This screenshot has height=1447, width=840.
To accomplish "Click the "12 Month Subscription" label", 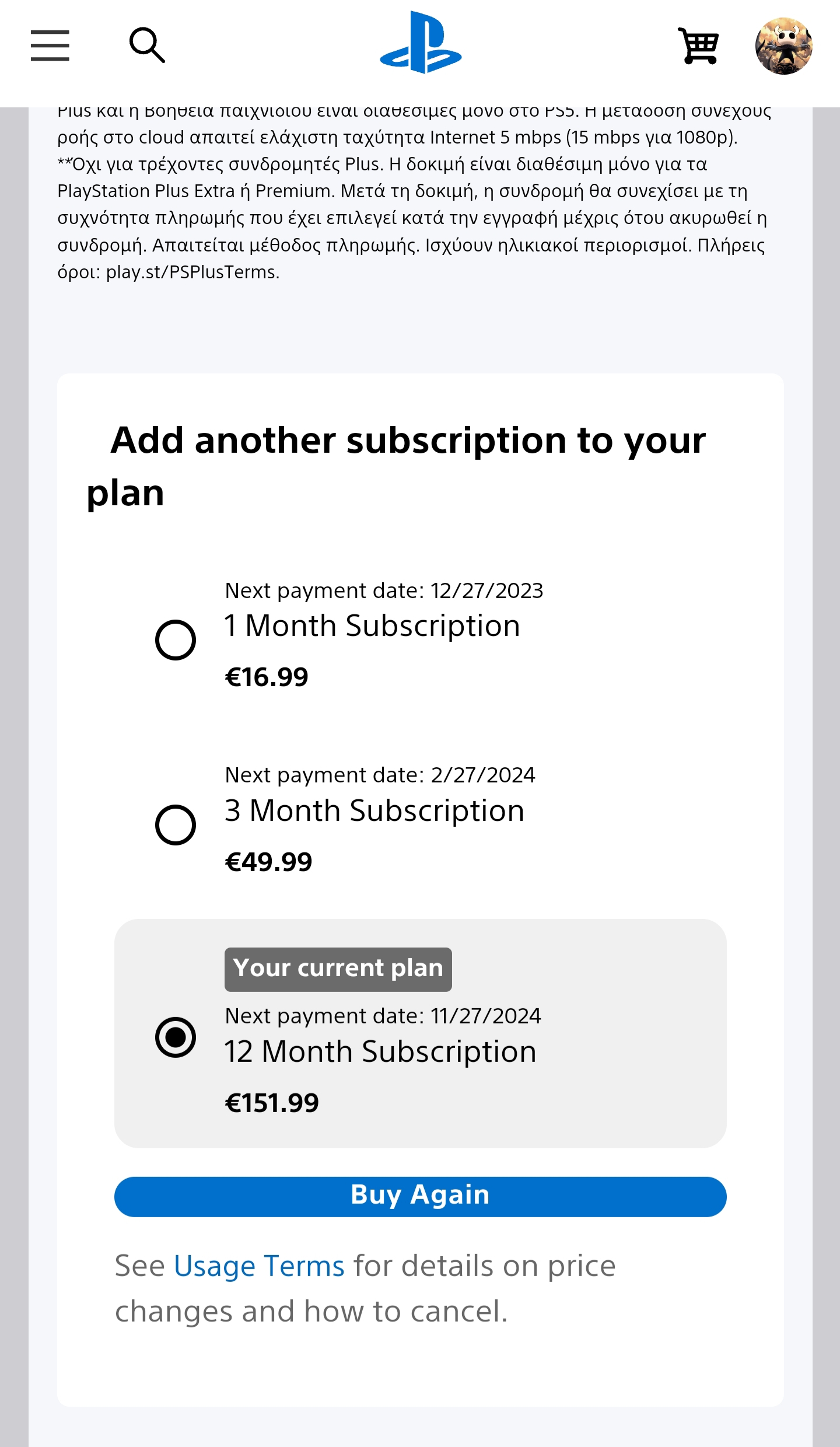I will click(x=380, y=1052).
